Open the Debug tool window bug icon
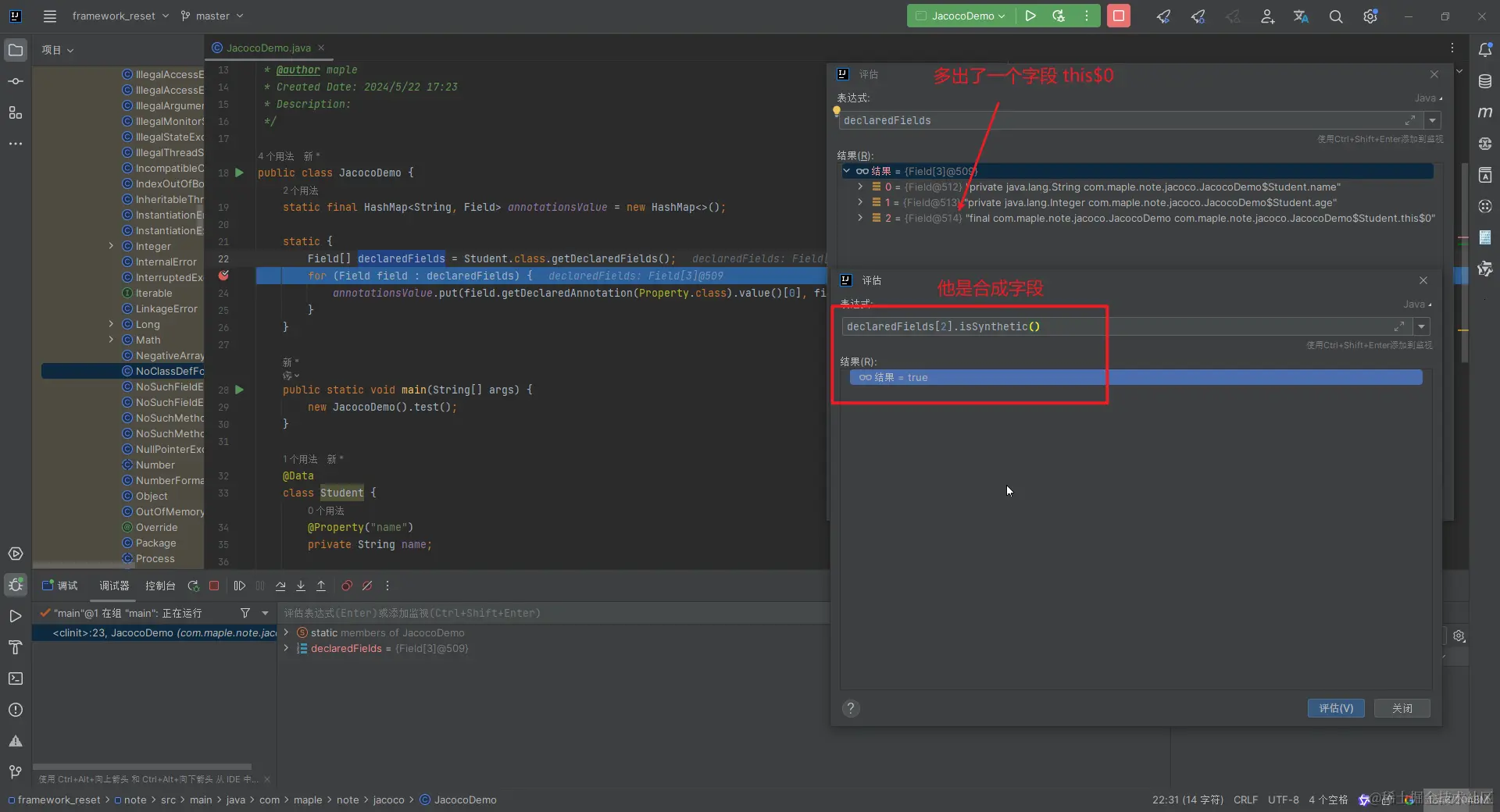 click(16, 585)
